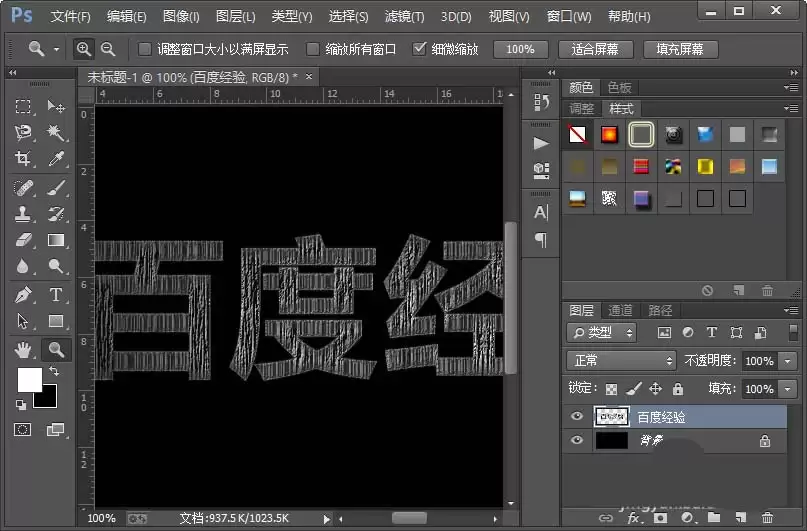Open the layer filter 类型 dropdown
The image size is (807, 531).
601,333
